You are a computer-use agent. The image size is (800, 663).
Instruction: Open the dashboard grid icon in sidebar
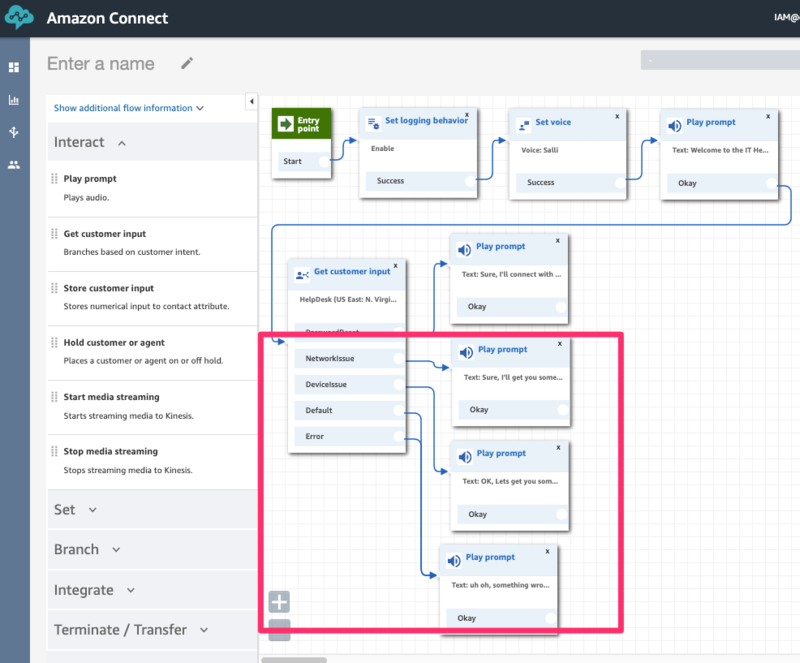coord(14,67)
